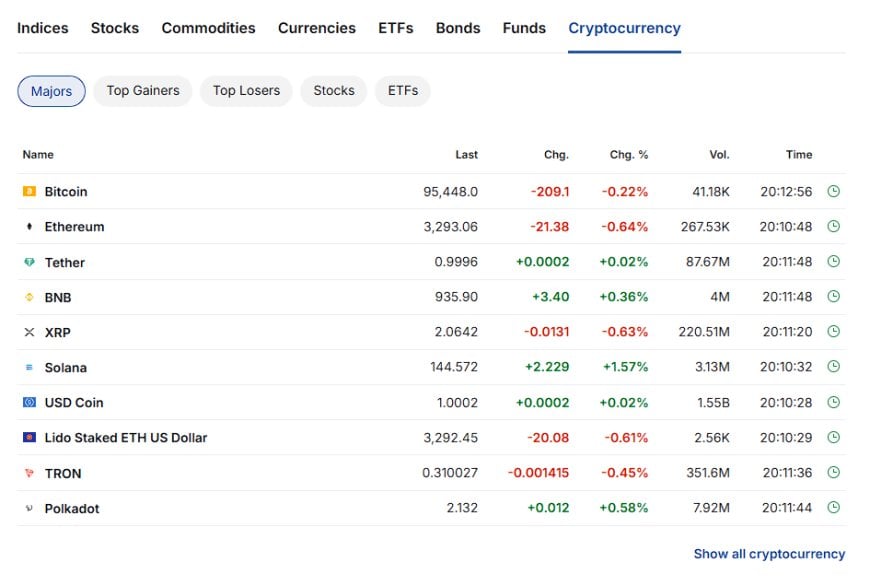Click the clock icon in Lido Staked row
Viewport: 870px width, 586px height.
pos(833,437)
